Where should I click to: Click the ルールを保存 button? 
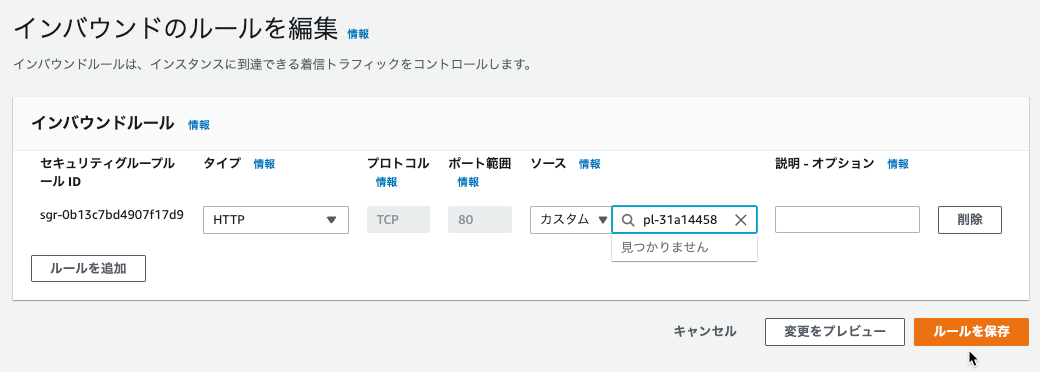click(x=971, y=332)
